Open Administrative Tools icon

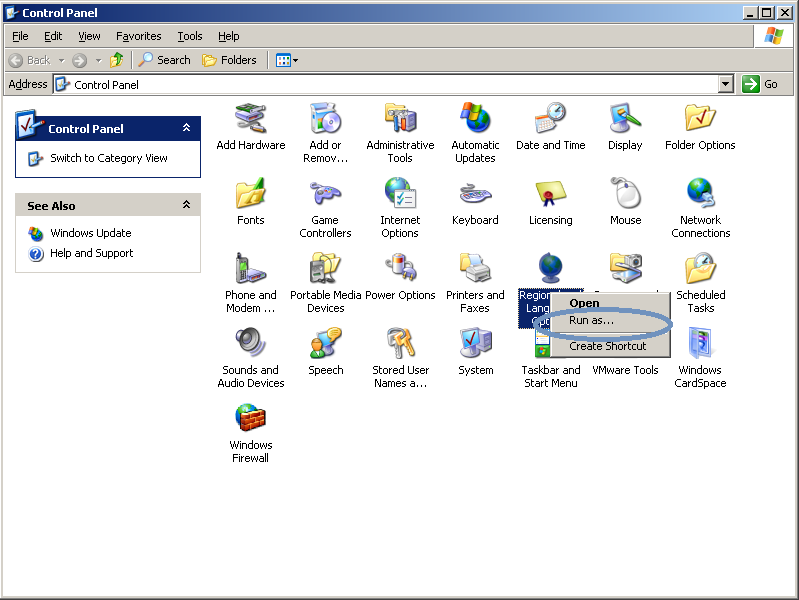click(400, 118)
